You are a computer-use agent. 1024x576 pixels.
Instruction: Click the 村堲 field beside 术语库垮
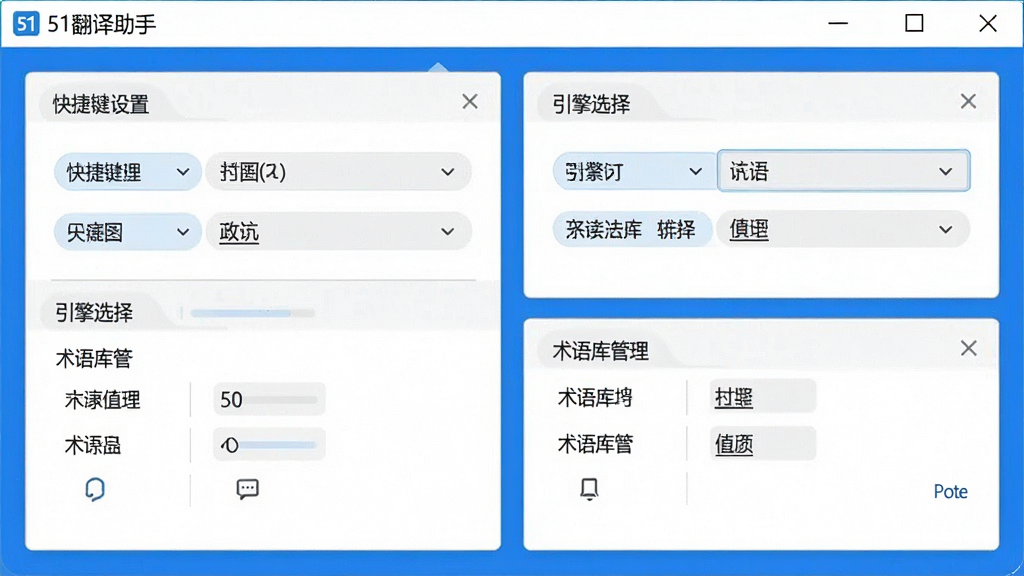(x=763, y=396)
